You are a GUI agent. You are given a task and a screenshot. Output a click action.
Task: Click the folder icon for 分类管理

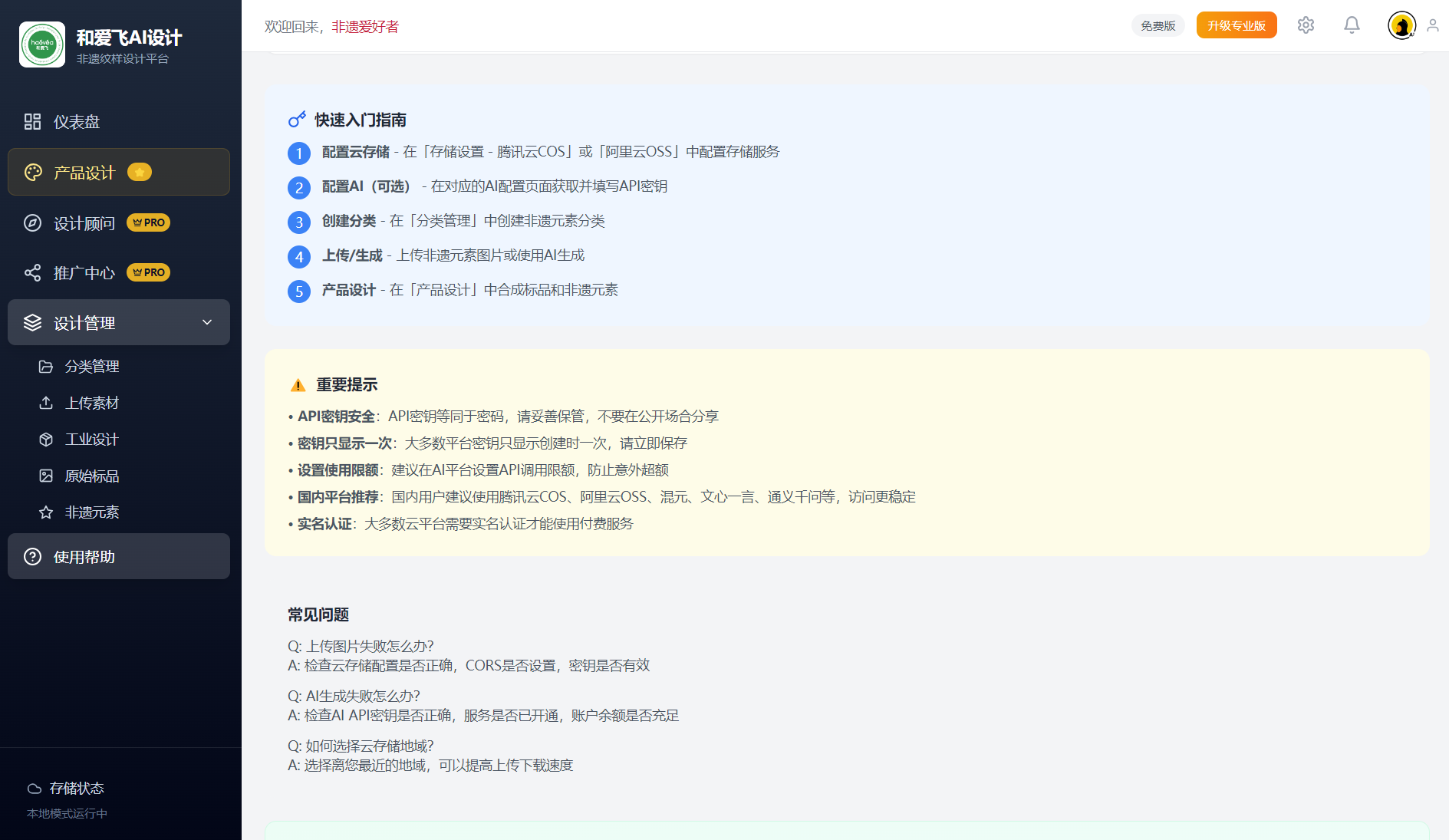tap(46, 367)
